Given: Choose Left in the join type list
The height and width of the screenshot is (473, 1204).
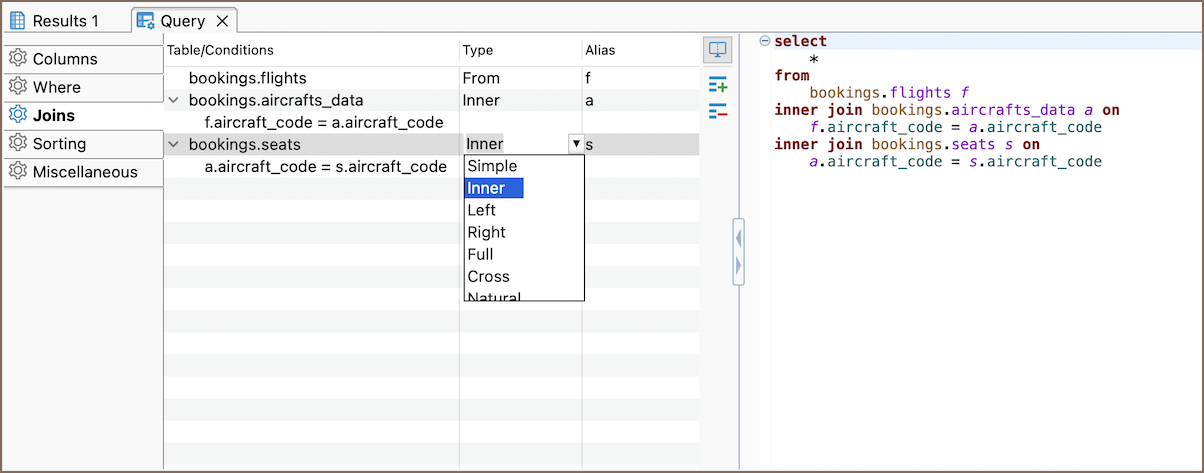Looking at the screenshot, I should coord(481,210).
